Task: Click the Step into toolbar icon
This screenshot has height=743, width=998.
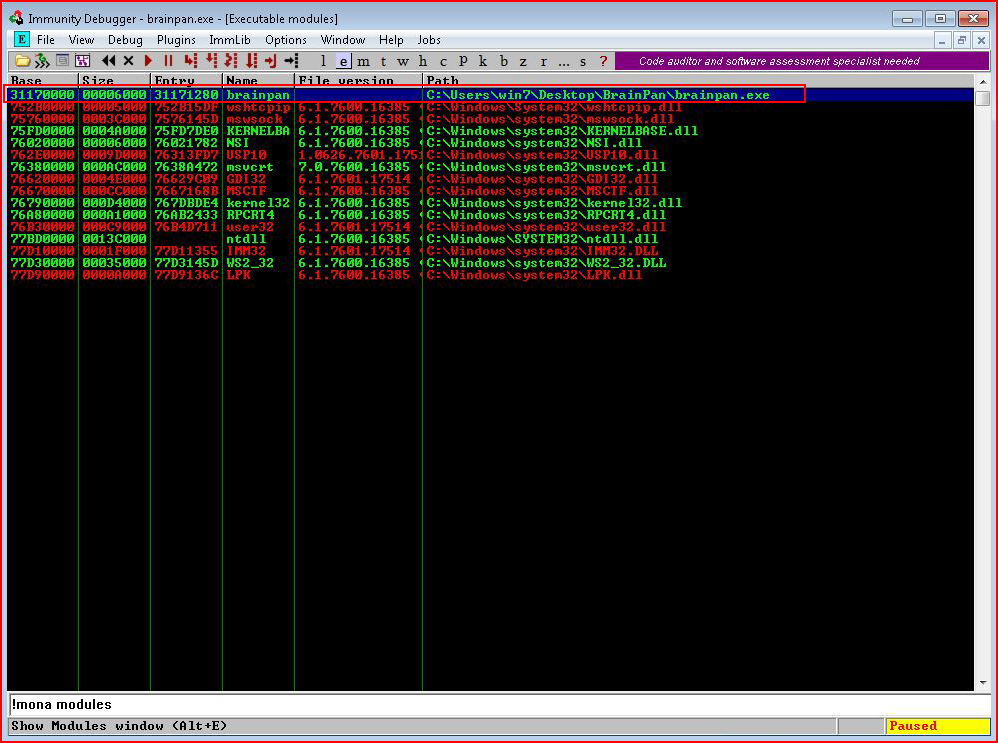Action: tap(190, 61)
